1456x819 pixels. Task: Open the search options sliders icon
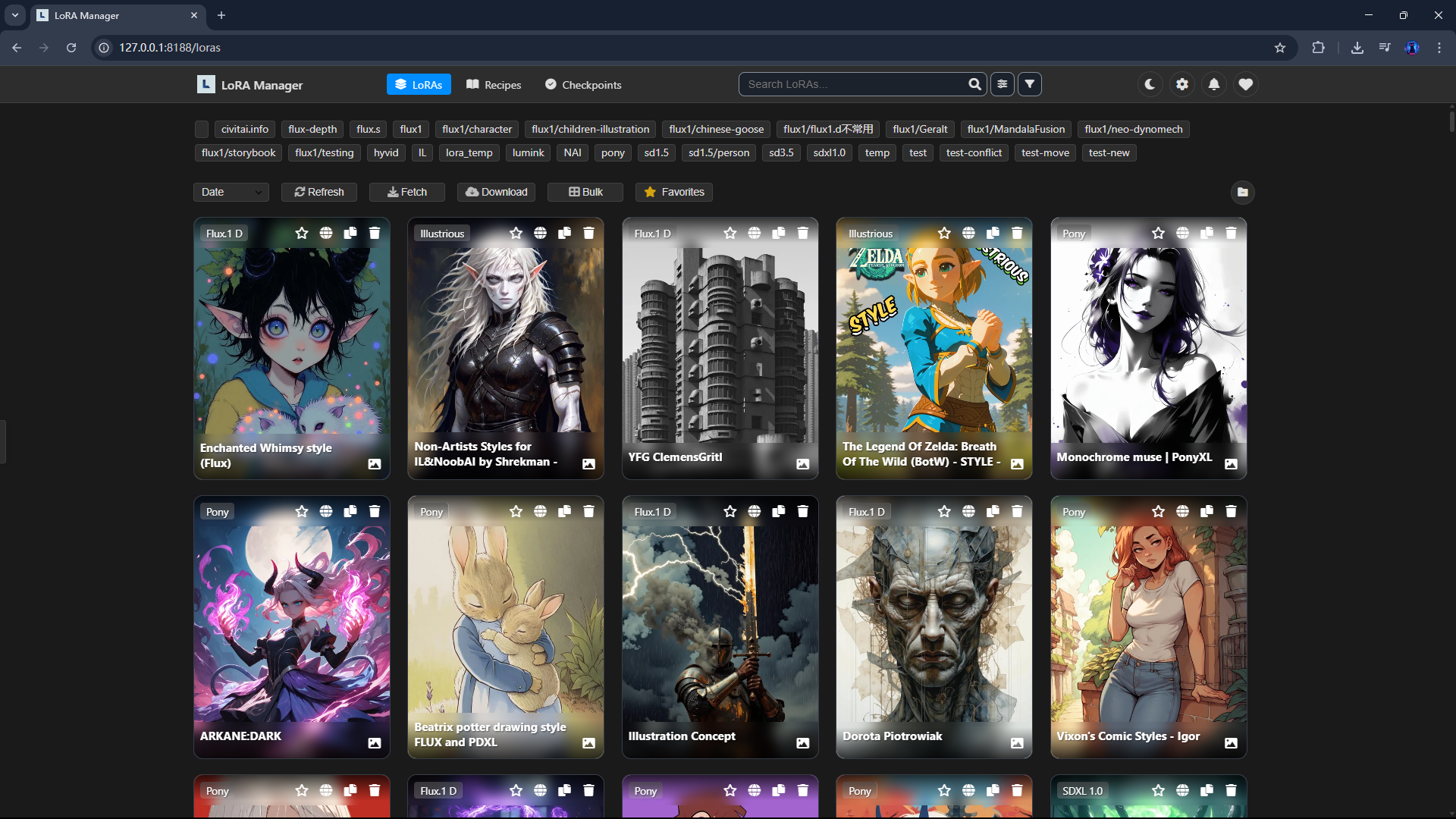pyautogui.click(x=1002, y=84)
